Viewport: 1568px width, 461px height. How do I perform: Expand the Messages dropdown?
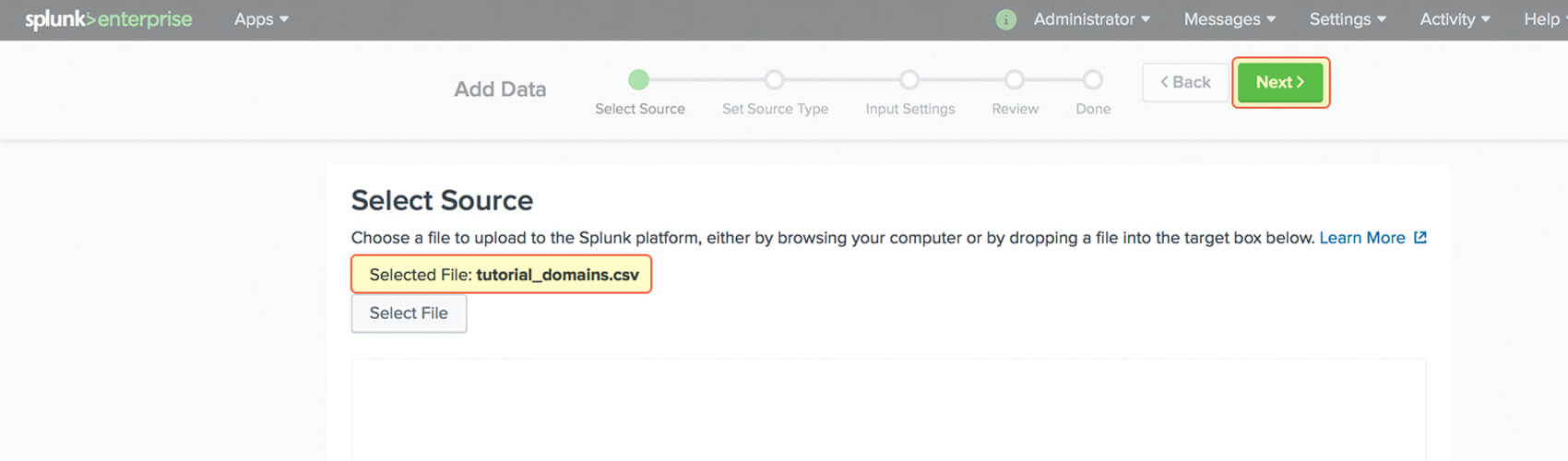[1229, 19]
